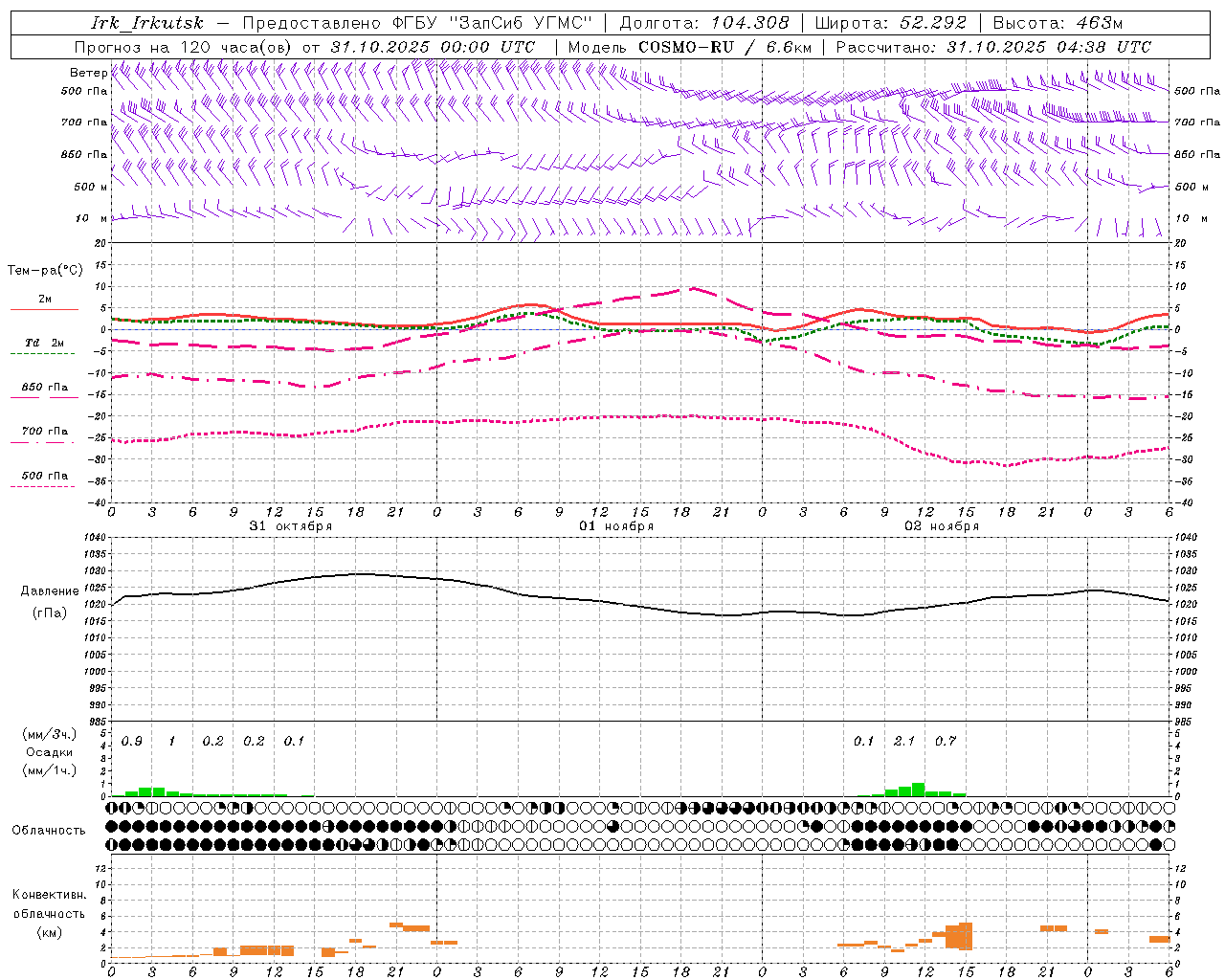The width and height of the screenshot is (1225, 980).
Task: Click the 'Давление' pressure panel label
Action: tap(49, 591)
